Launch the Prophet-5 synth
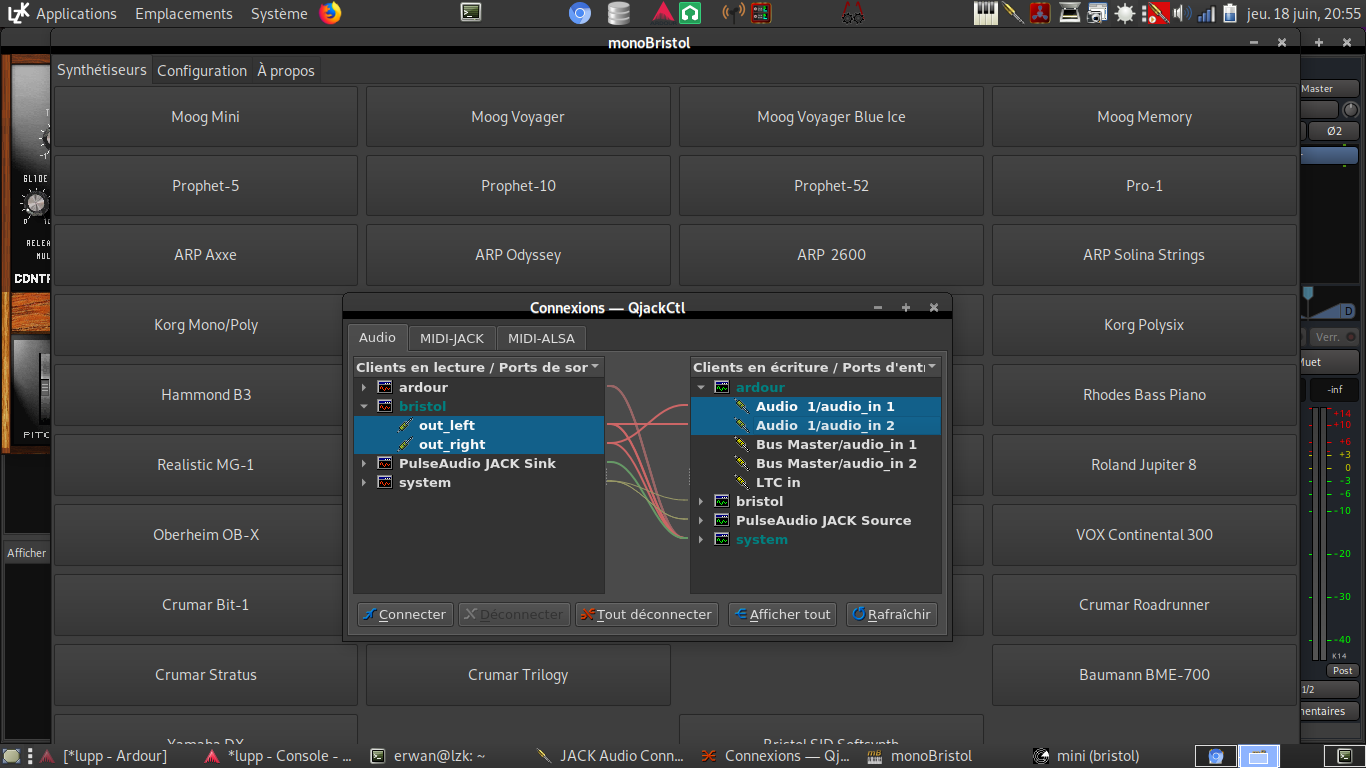Image resolution: width=1366 pixels, height=768 pixels. coord(206,186)
